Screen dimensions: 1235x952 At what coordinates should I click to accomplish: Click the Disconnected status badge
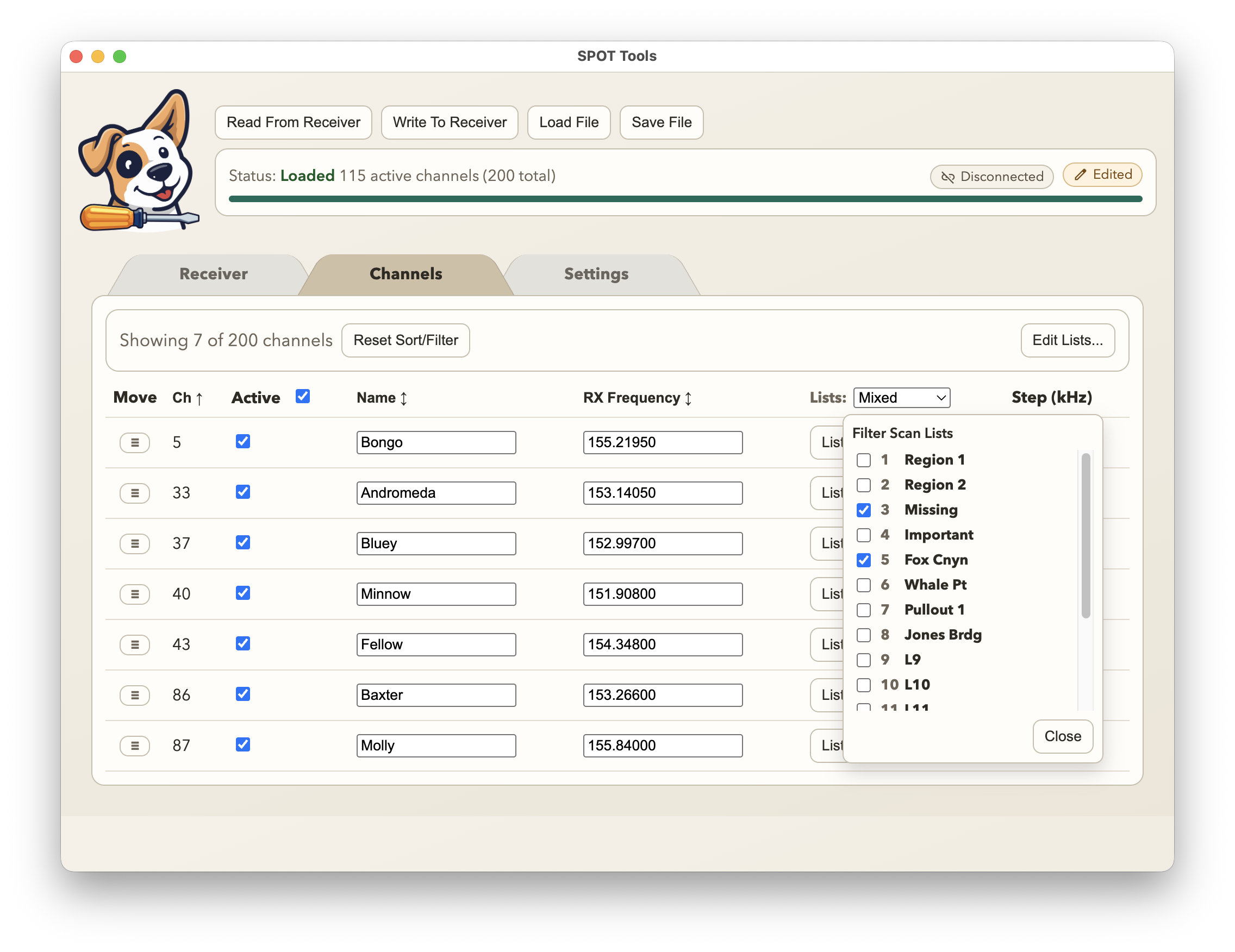tap(992, 177)
